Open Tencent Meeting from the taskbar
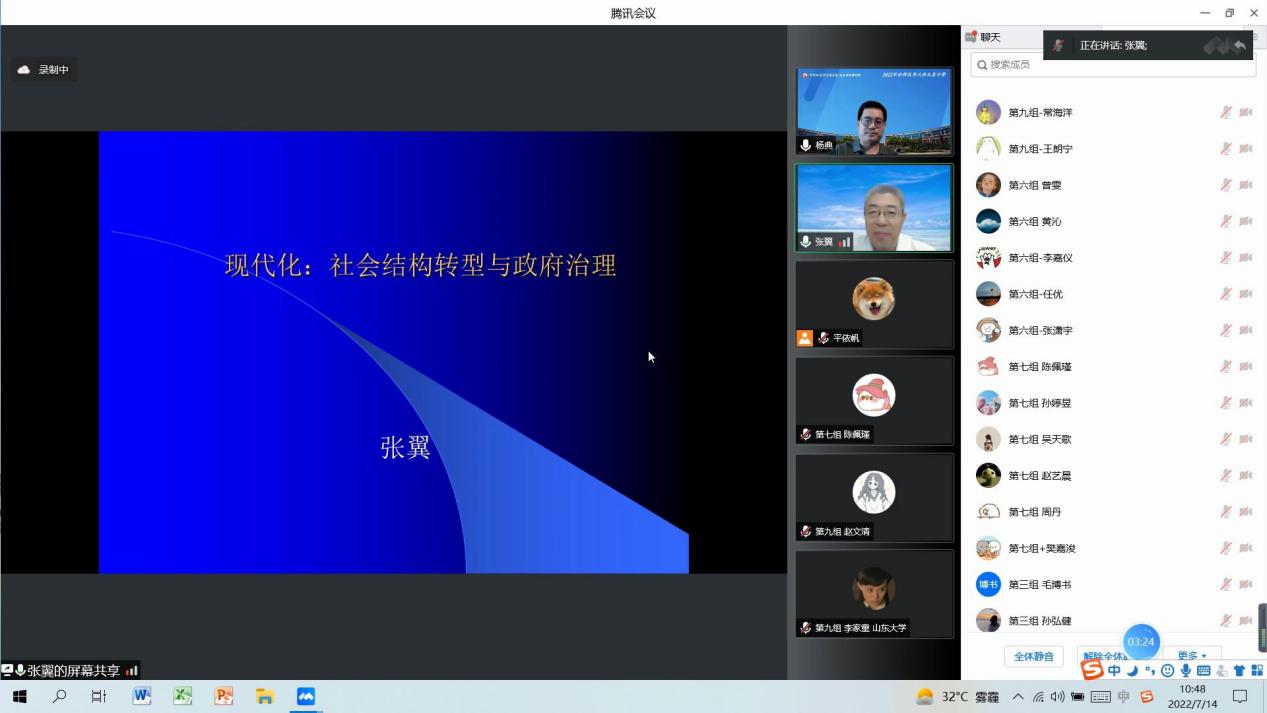 305,696
